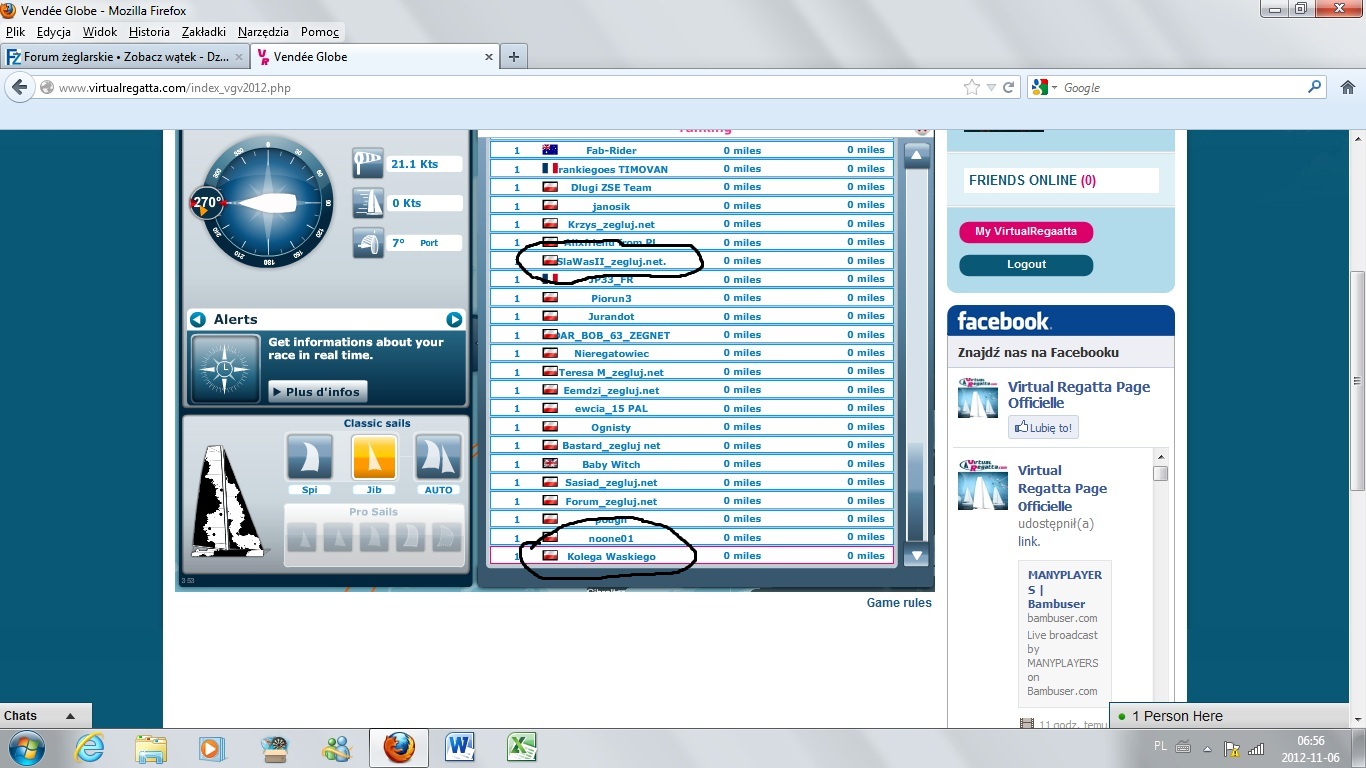Viewport: 1366px width, 768px height.
Task: Click the boat speed sailboat icon
Action: (368, 203)
